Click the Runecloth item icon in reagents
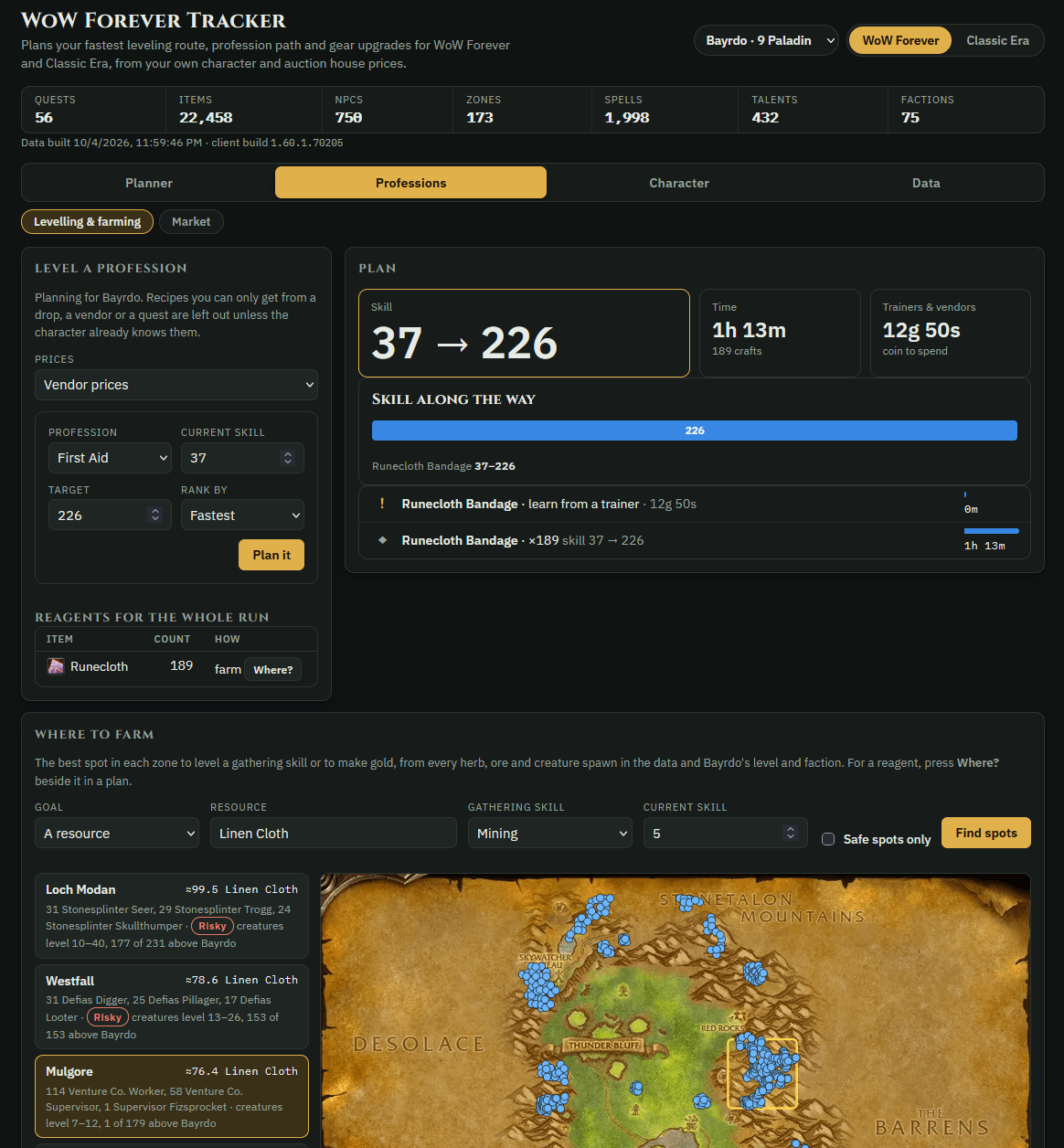Image resolution: width=1064 pixels, height=1148 pixels. coord(56,666)
